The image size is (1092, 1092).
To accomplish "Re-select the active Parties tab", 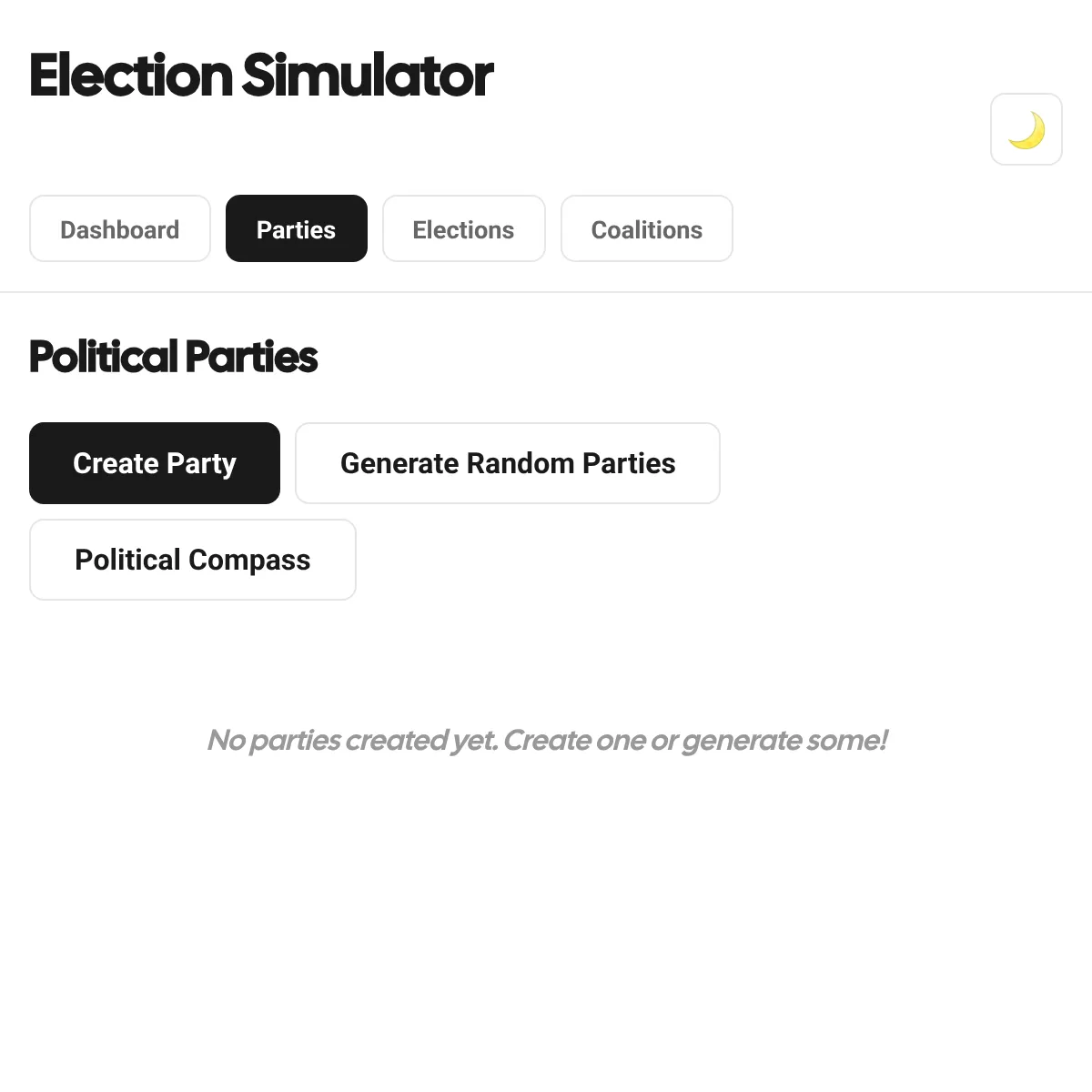I will pos(296,228).
